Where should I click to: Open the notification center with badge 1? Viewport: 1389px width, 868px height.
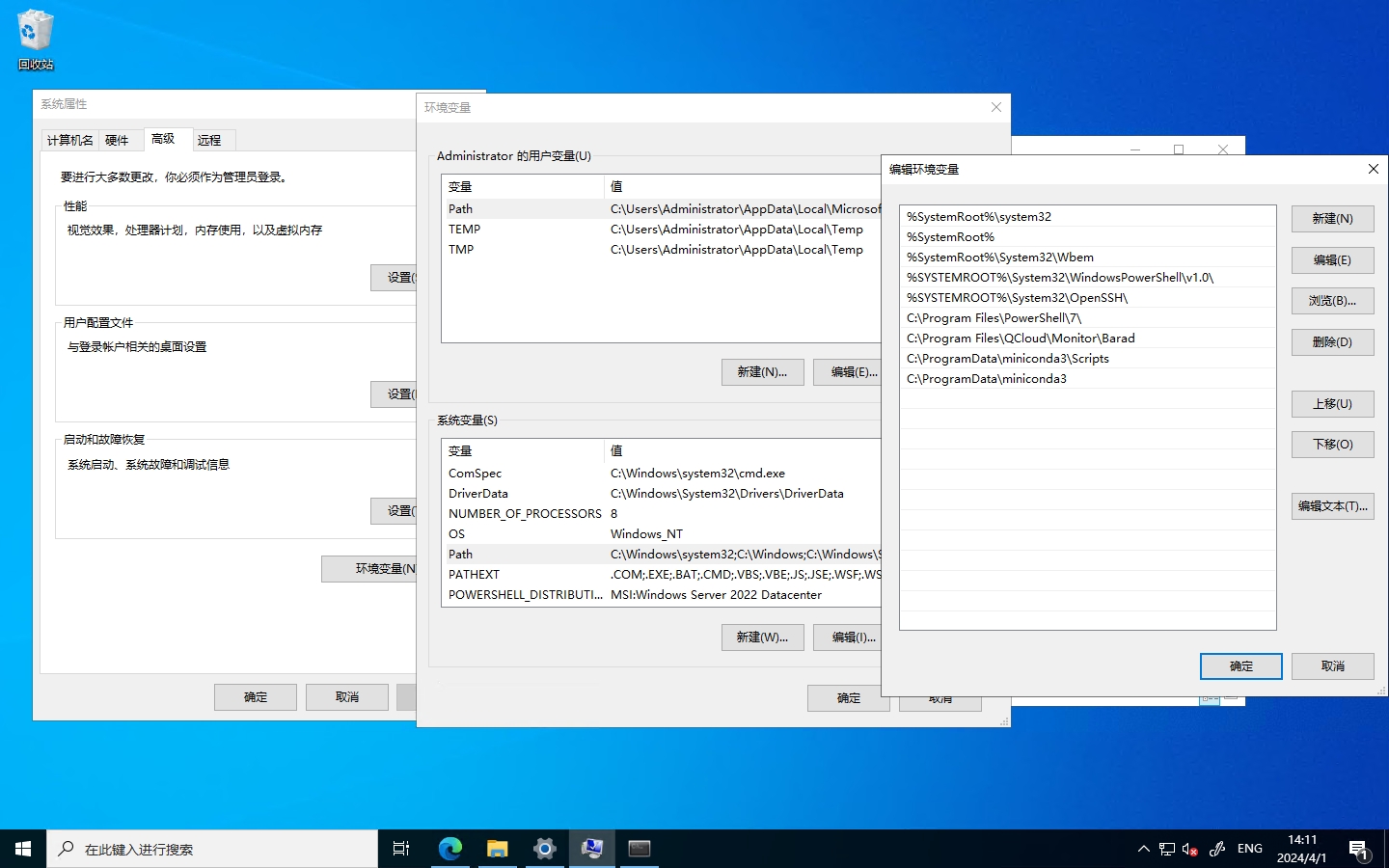coord(1362,849)
